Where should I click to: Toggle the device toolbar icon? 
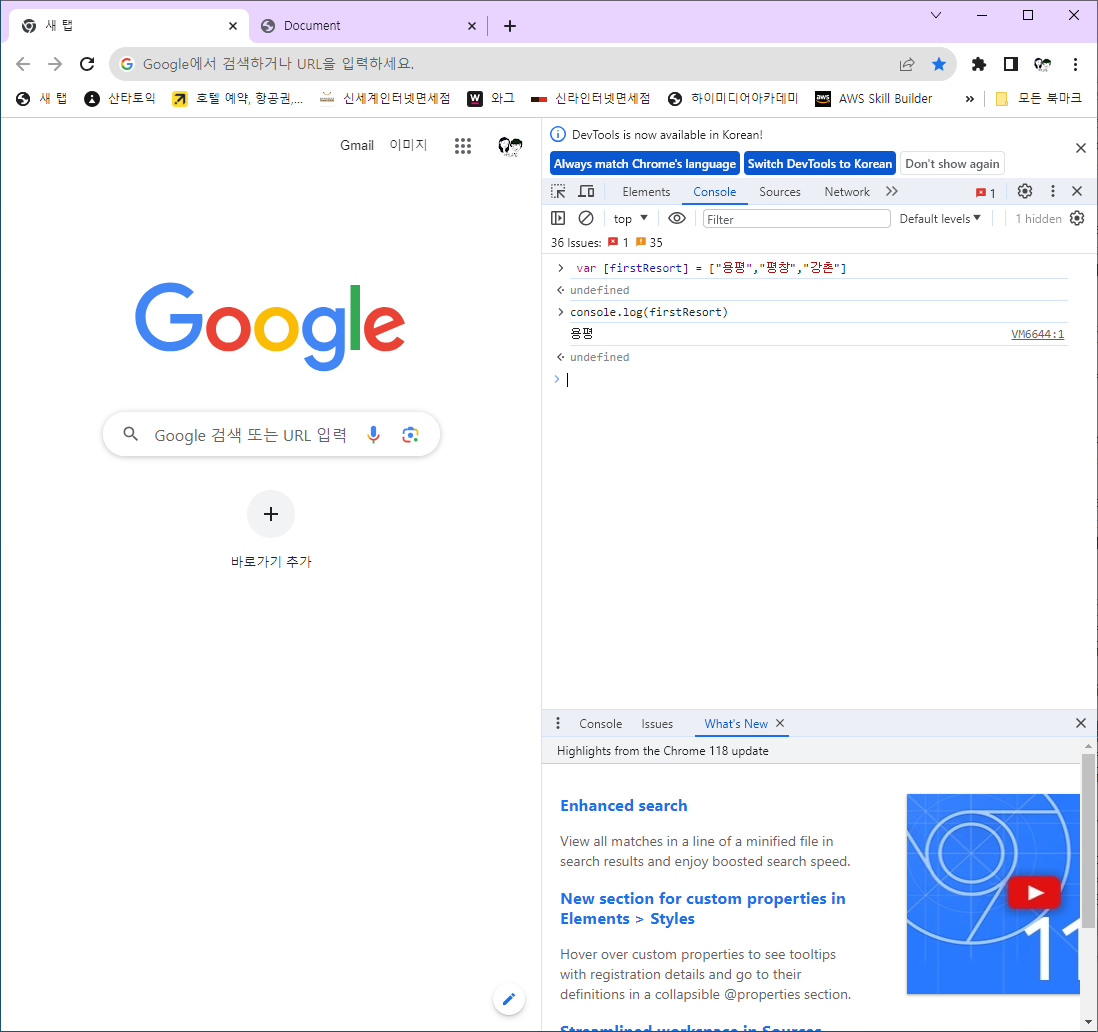[x=586, y=192]
